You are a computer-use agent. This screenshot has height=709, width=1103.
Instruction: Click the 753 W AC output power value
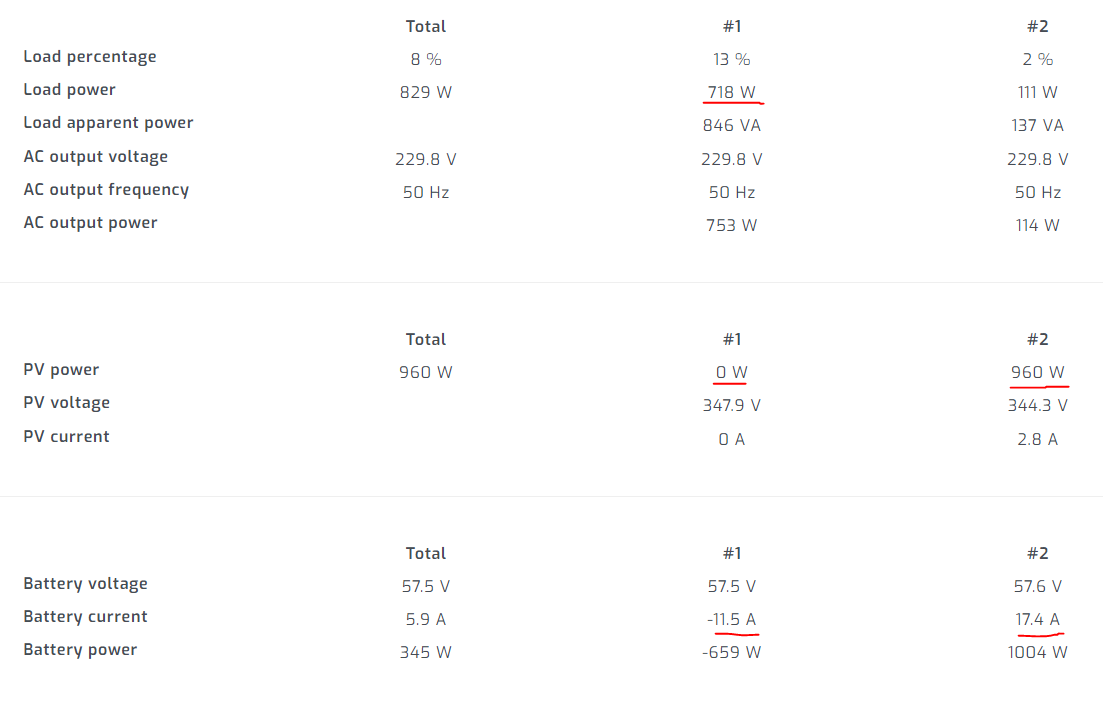pos(732,225)
